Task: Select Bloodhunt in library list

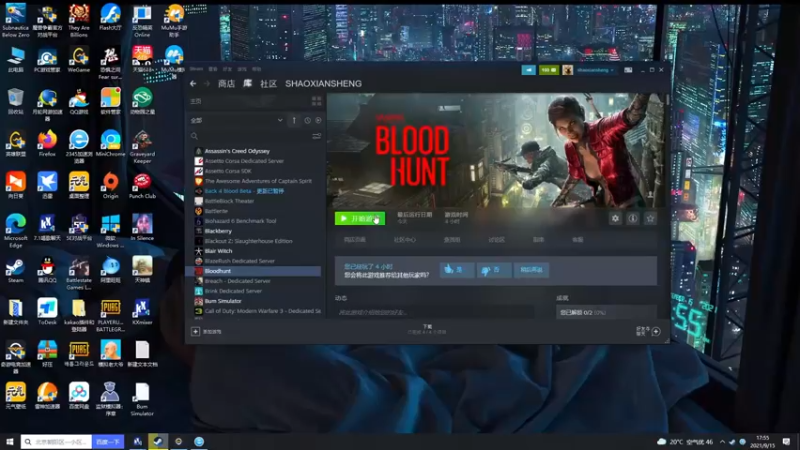Action: pos(255,271)
